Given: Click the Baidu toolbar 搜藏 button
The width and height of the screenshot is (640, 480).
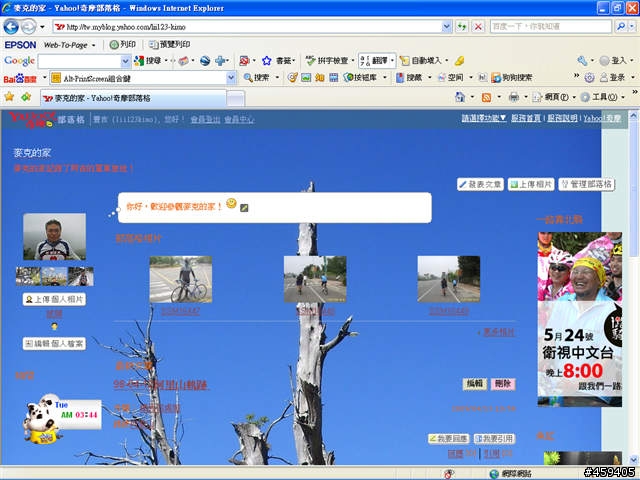Looking at the screenshot, I should pyautogui.click(x=409, y=77).
